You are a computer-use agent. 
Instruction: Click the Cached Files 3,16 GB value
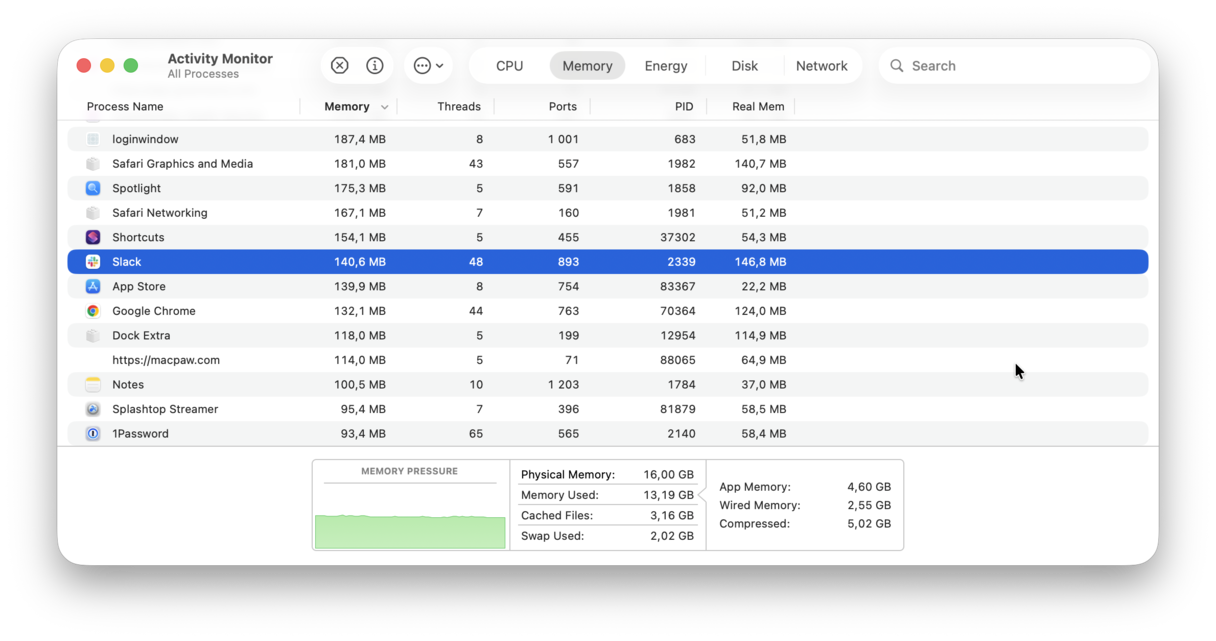(x=671, y=515)
